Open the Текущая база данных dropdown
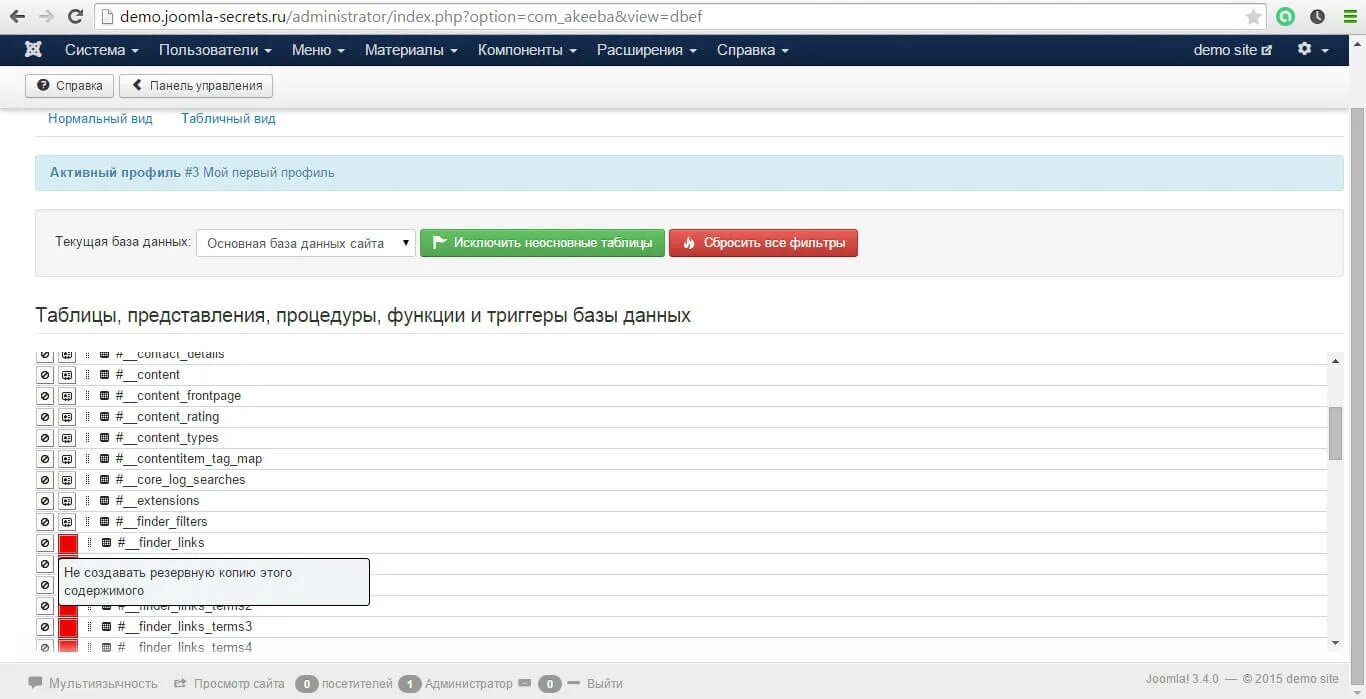Screen dimensions: 1366x699 [305, 242]
